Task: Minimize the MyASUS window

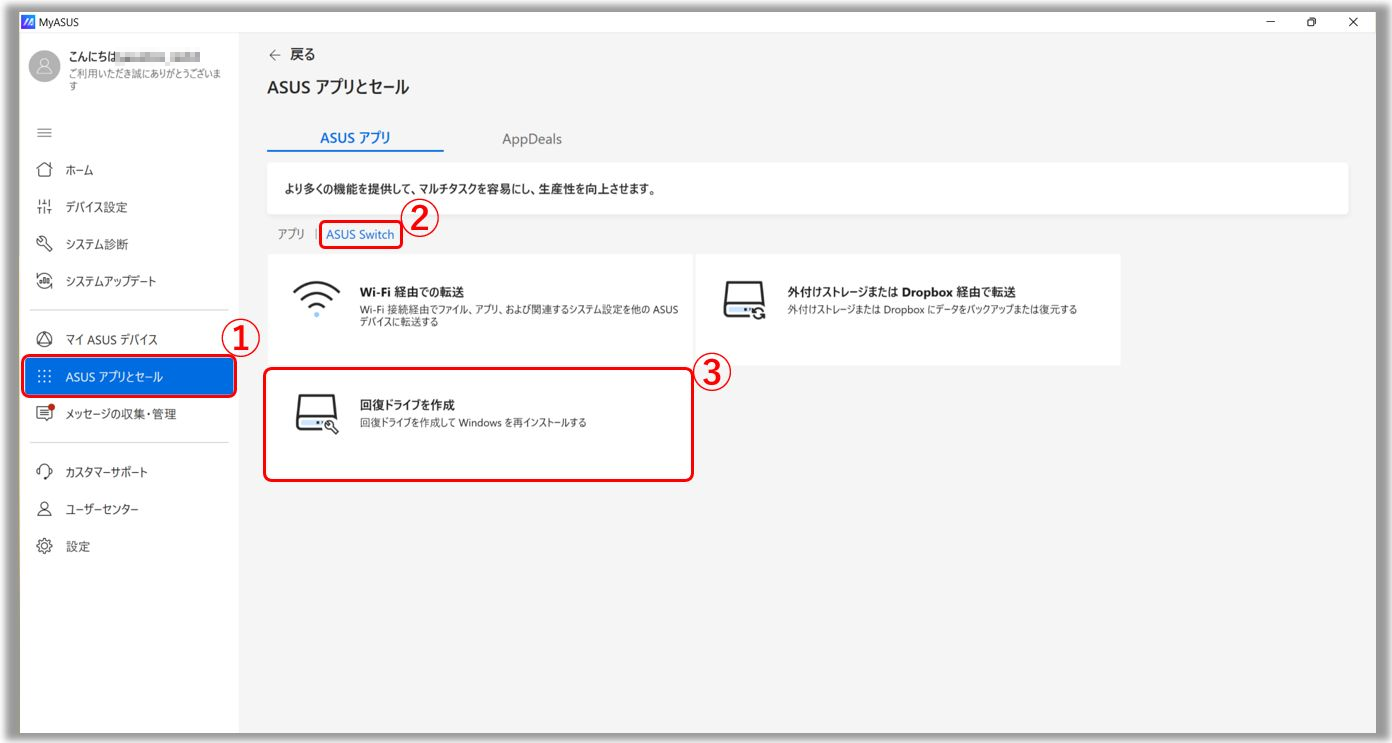Action: (x=1270, y=22)
